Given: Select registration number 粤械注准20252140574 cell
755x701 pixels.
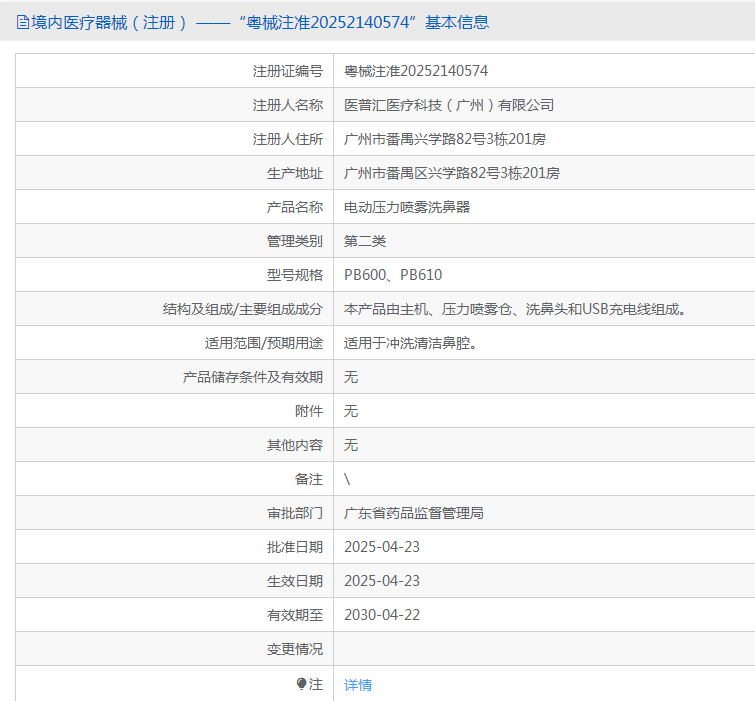Looking at the screenshot, I should (416, 71).
